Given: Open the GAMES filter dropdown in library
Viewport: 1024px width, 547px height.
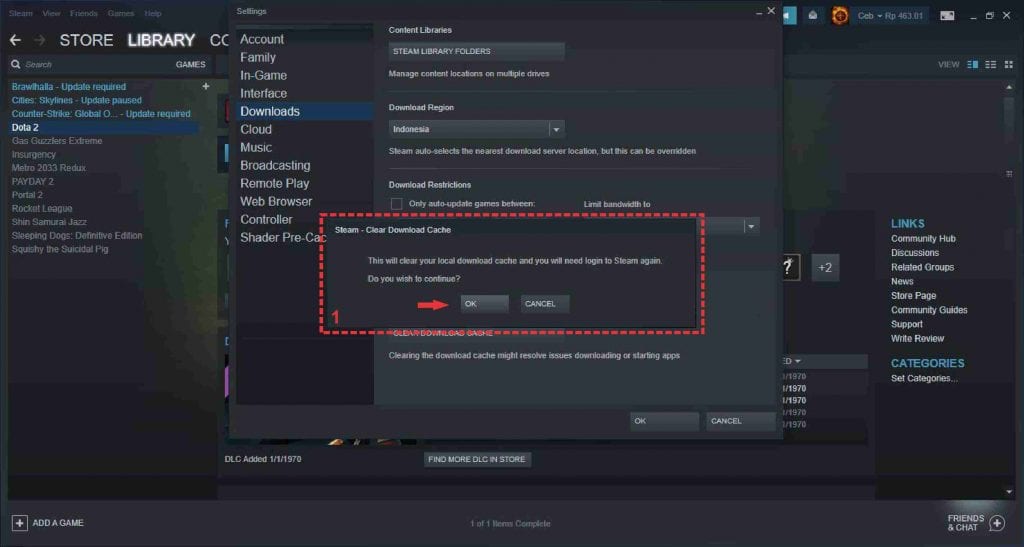Looking at the screenshot, I should 191,65.
